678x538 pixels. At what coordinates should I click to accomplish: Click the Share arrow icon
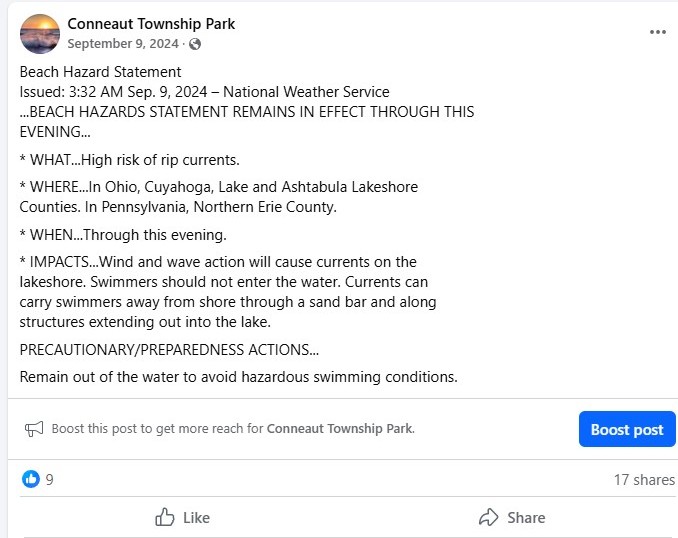(x=489, y=517)
